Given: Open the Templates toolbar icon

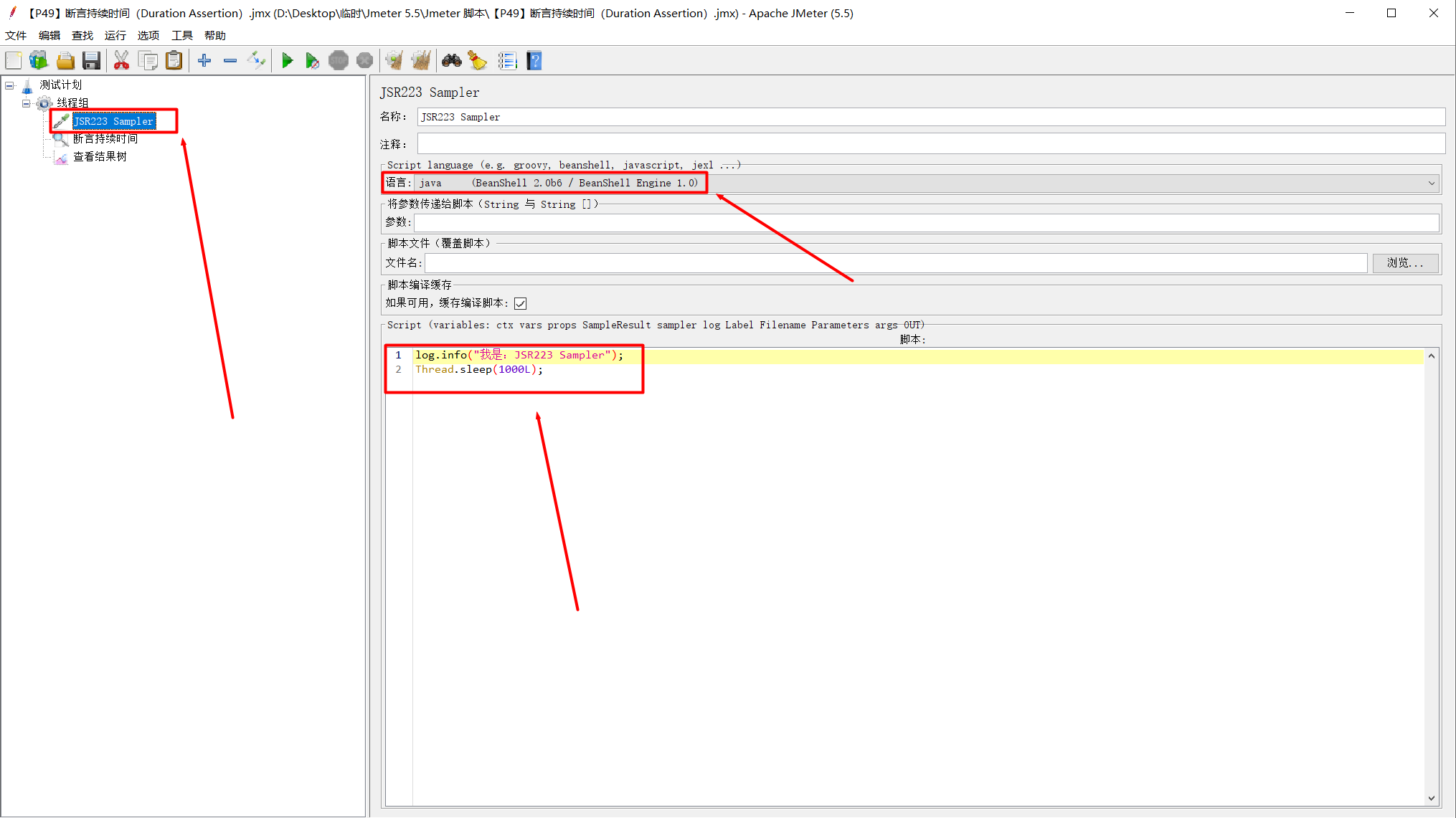Looking at the screenshot, I should coord(39,61).
